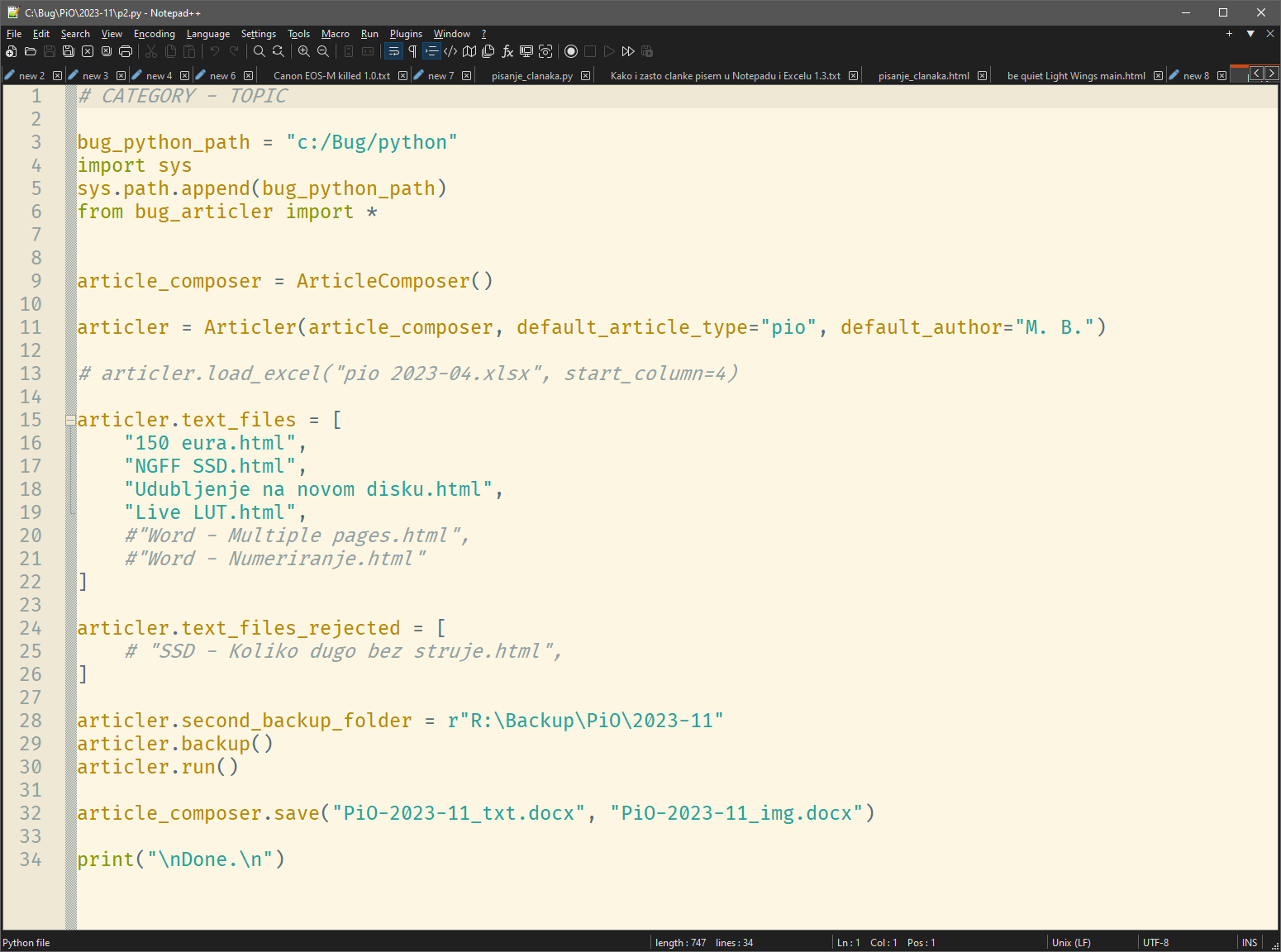Open the Function List fx icon
The image size is (1281, 952).
point(507,51)
